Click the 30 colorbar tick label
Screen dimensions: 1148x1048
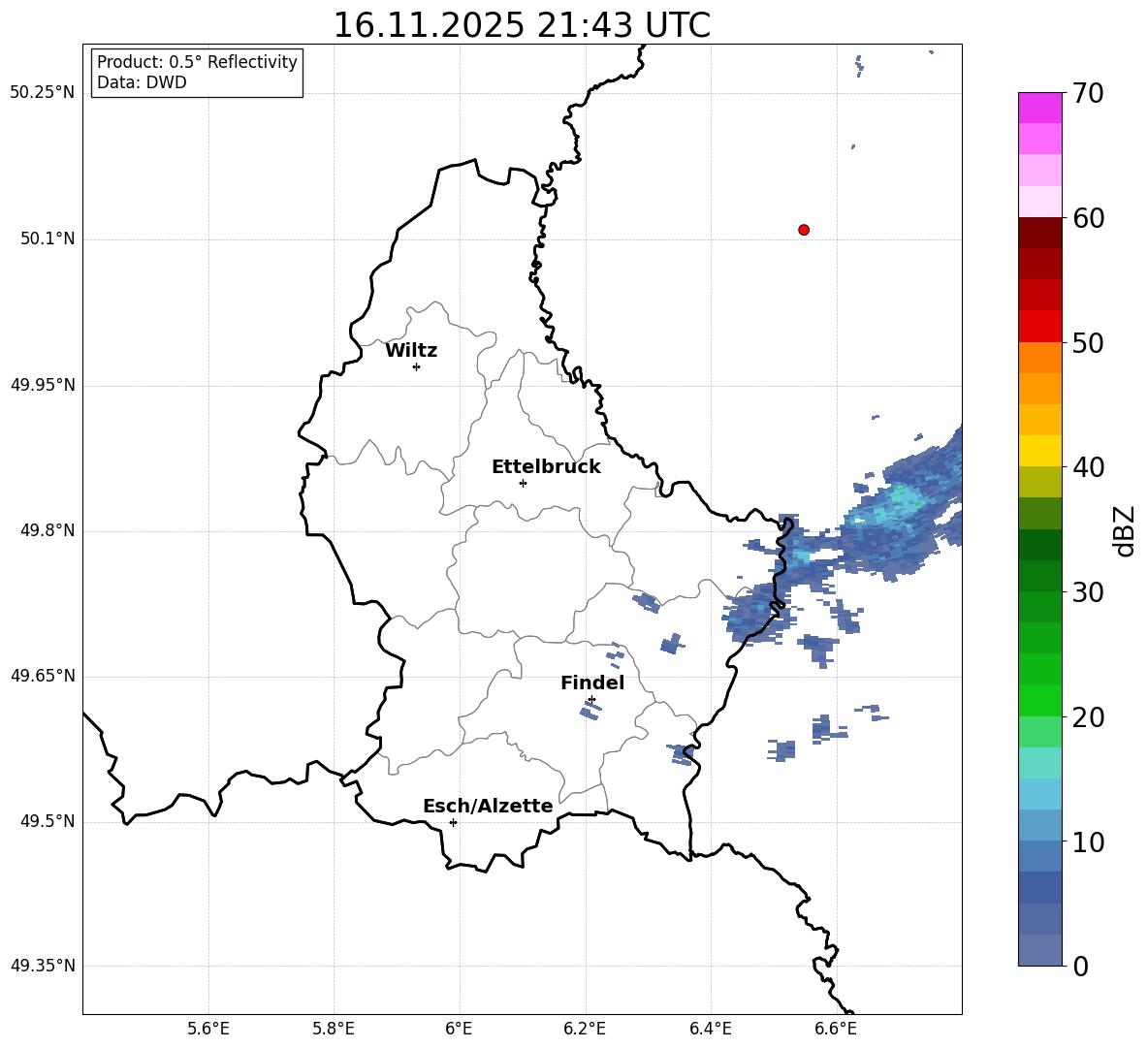(x=1088, y=591)
